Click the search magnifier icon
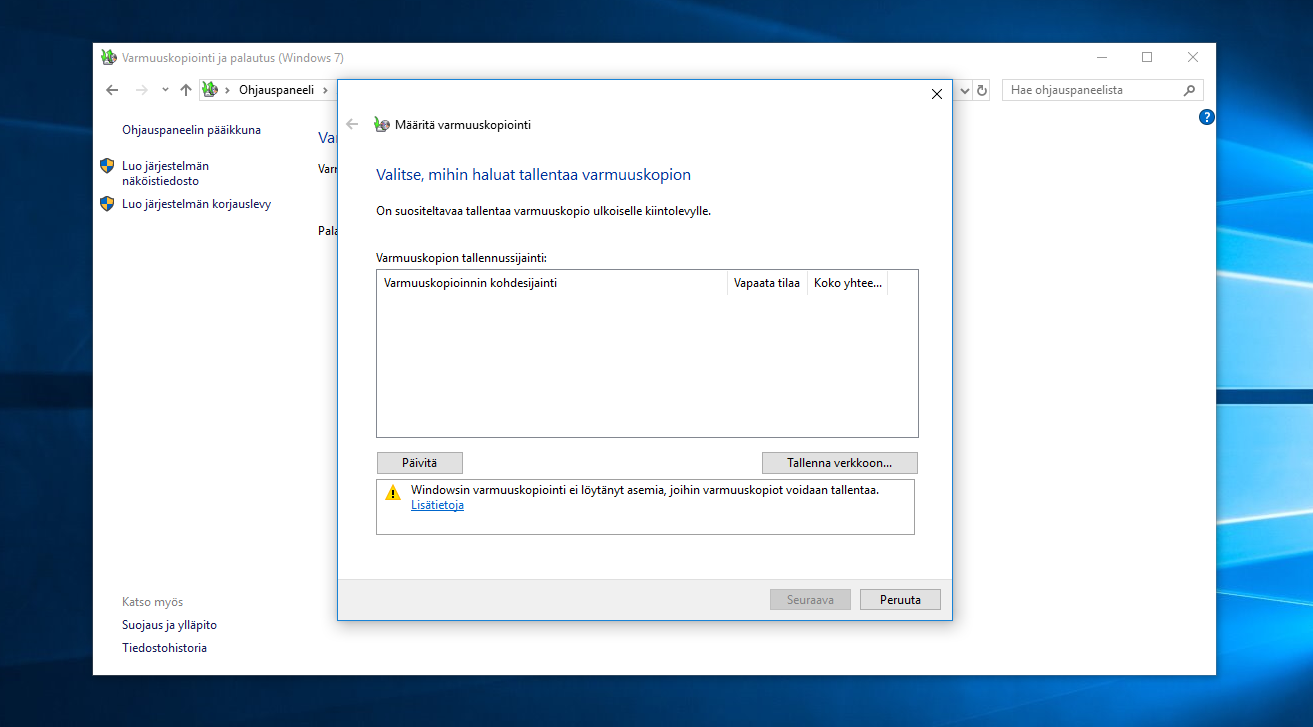This screenshot has height=727, width=1313. pos(1189,90)
